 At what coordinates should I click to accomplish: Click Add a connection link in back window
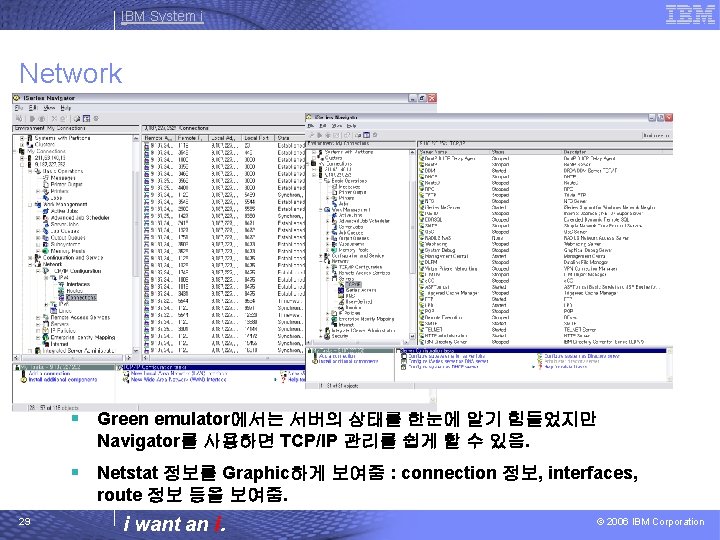pos(50,374)
